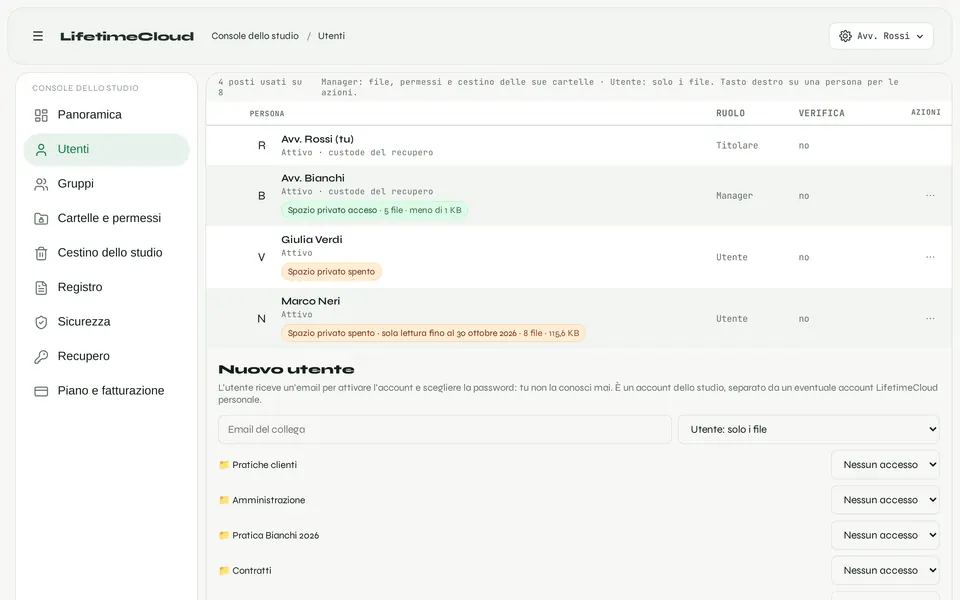This screenshot has height=600, width=960.
Task: Click the B avatar of Avv. Bianchi
Action: tap(261, 196)
